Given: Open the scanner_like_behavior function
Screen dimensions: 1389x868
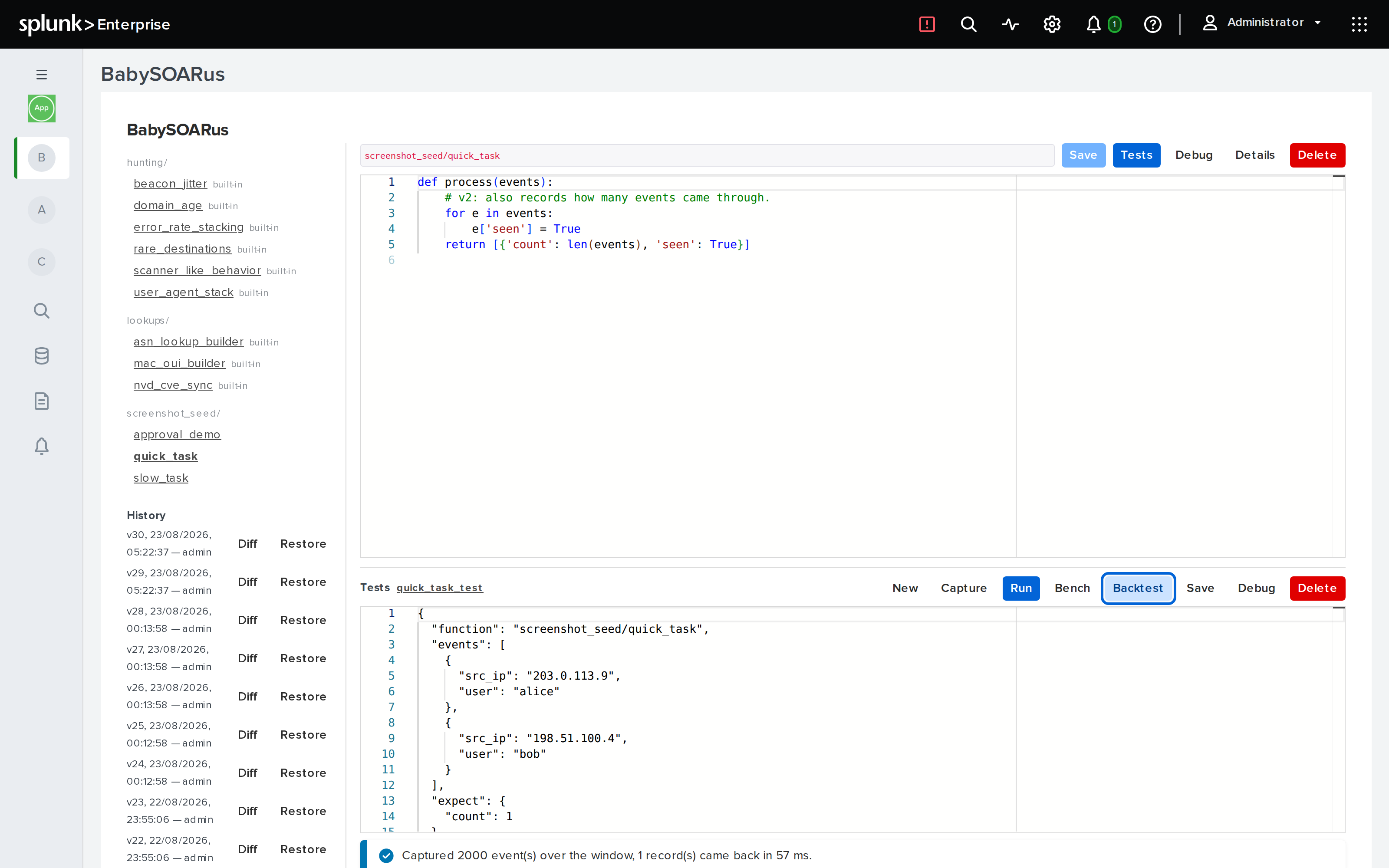Looking at the screenshot, I should [197, 270].
